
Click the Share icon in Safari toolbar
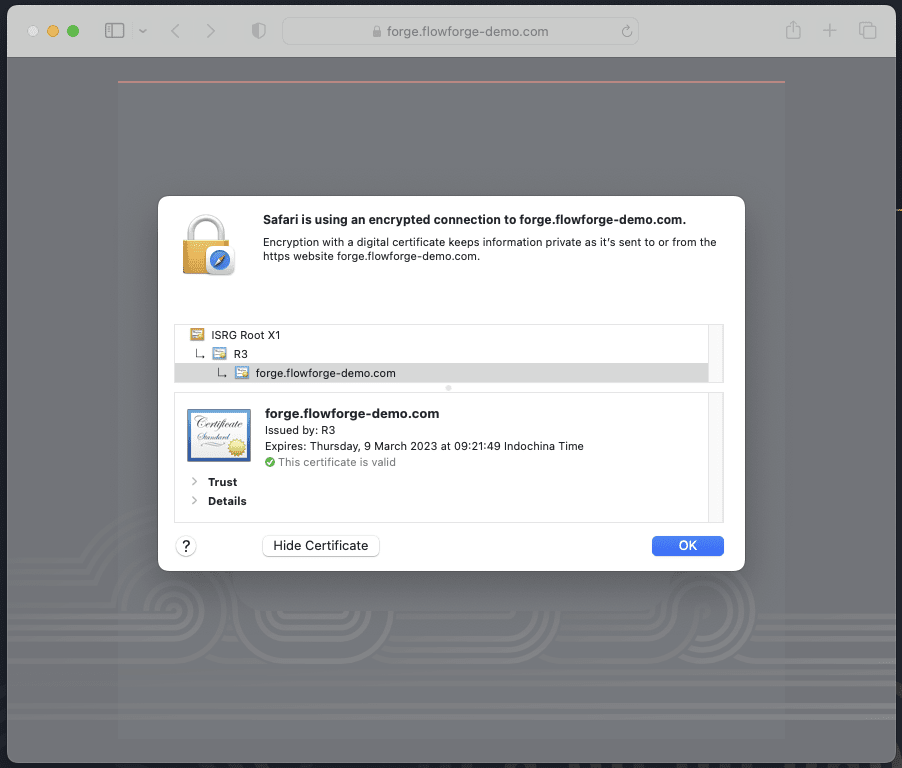click(x=793, y=31)
